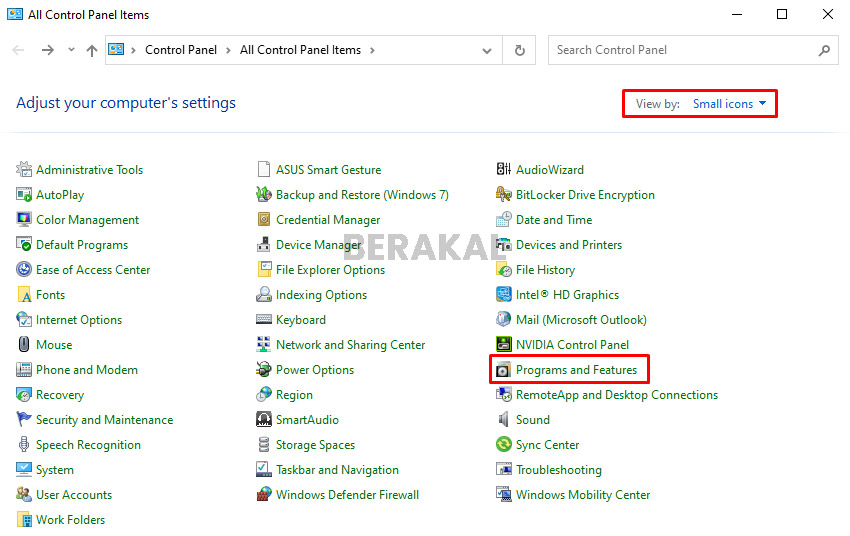Click the Color Management monitor icon

(x=24, y=219)
